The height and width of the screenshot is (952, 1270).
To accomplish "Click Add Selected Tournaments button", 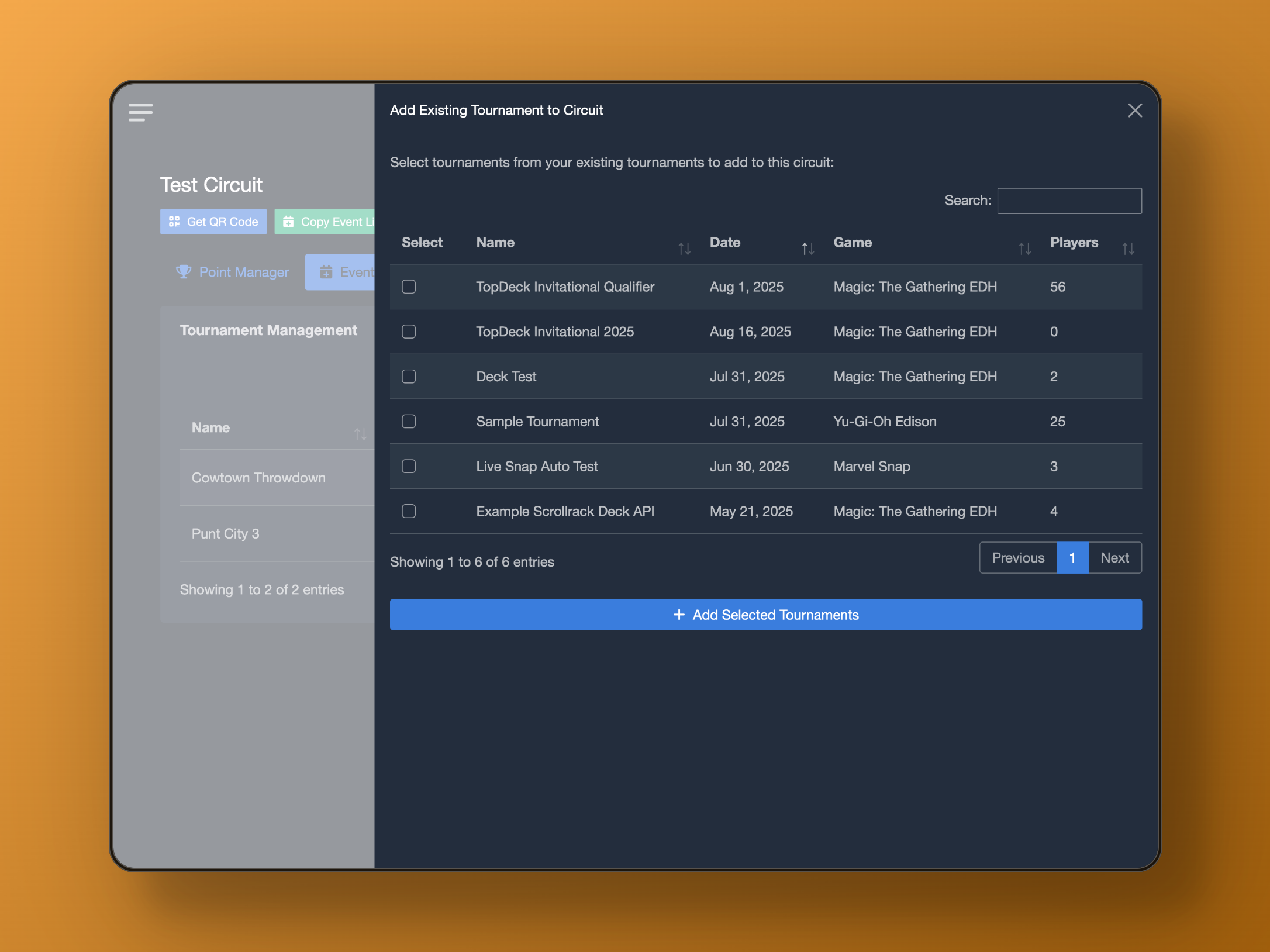I will point(765,615).
